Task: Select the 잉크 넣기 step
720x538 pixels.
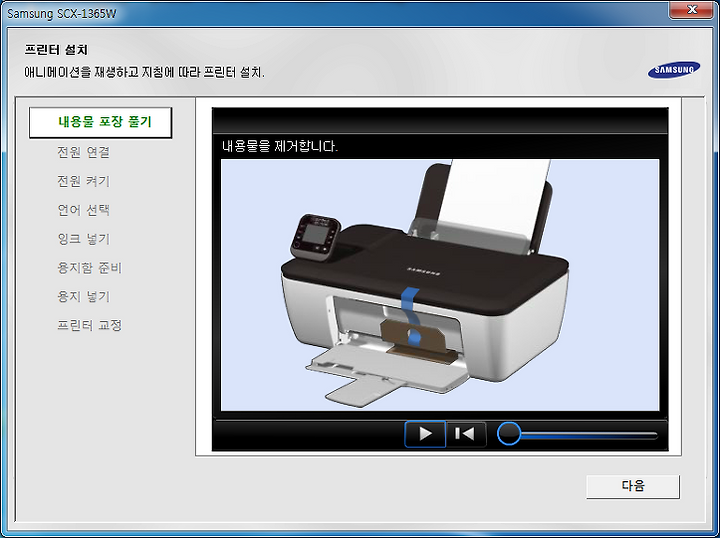Action: point(84,239)
